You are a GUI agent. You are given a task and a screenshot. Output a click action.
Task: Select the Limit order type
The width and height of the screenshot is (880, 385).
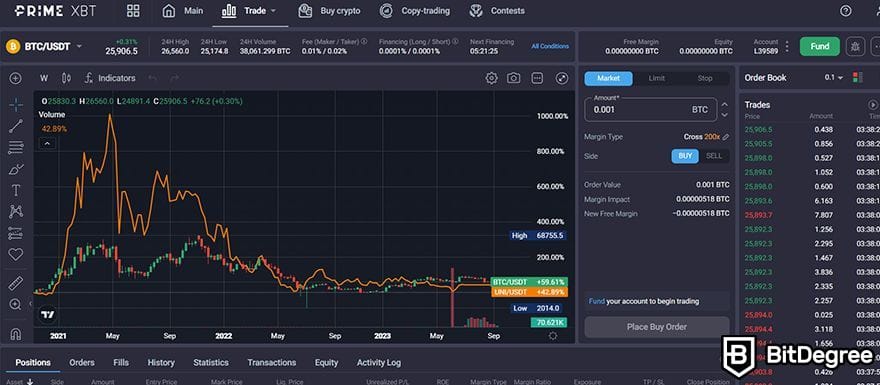tap(657, 79)
